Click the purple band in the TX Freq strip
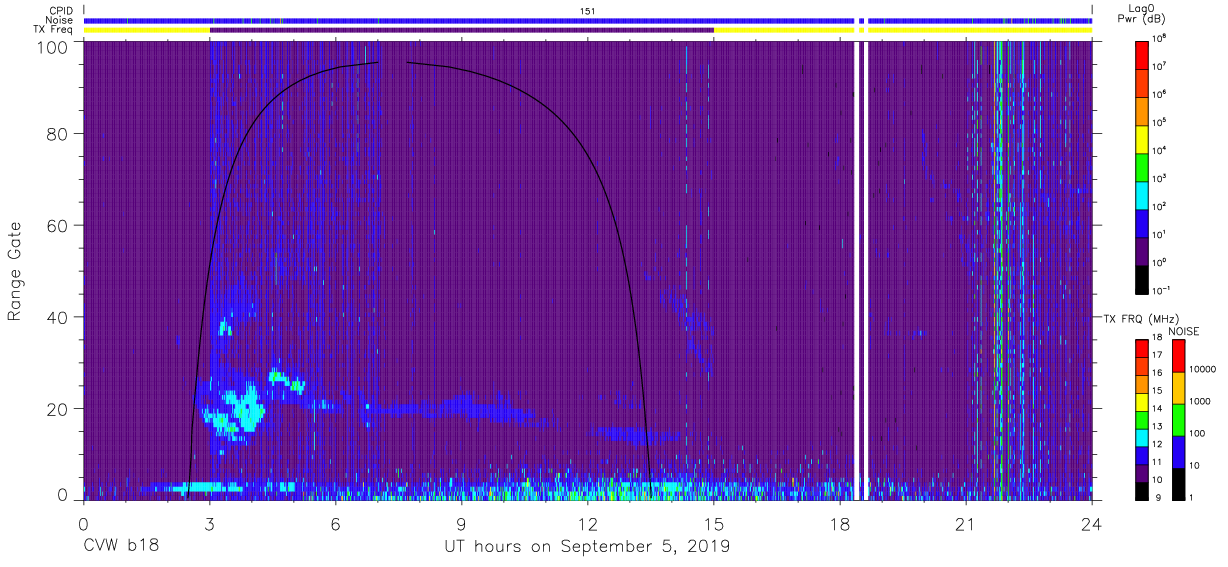The height and width of the screenshot is (567, 1228). click(x=462, y=30)
